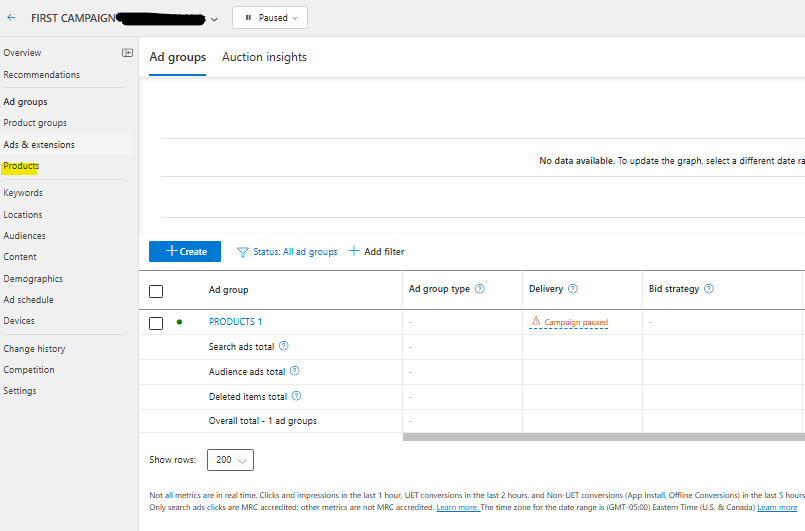Viewport: 805px width, 531px height.
Task: Open help icon for Ad group type
Action: [x=480, y=289]
